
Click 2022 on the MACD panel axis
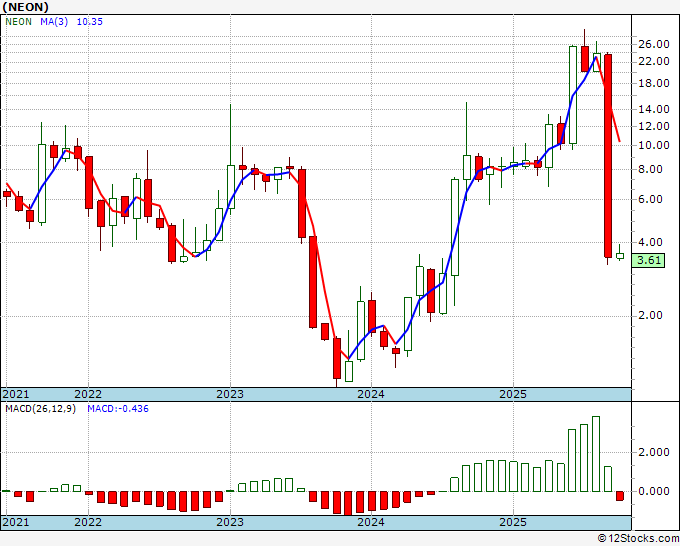[88, 522]
